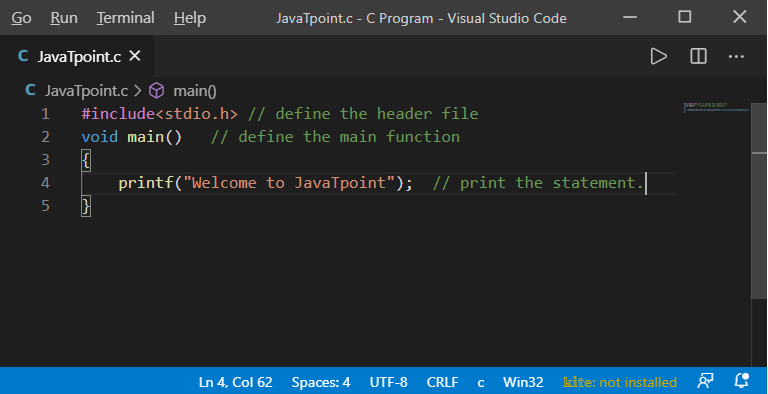This screenshot has height=394, width=768.
Task: Select the UTF-8 encoding indicator
Action: [x=388, y=382]
